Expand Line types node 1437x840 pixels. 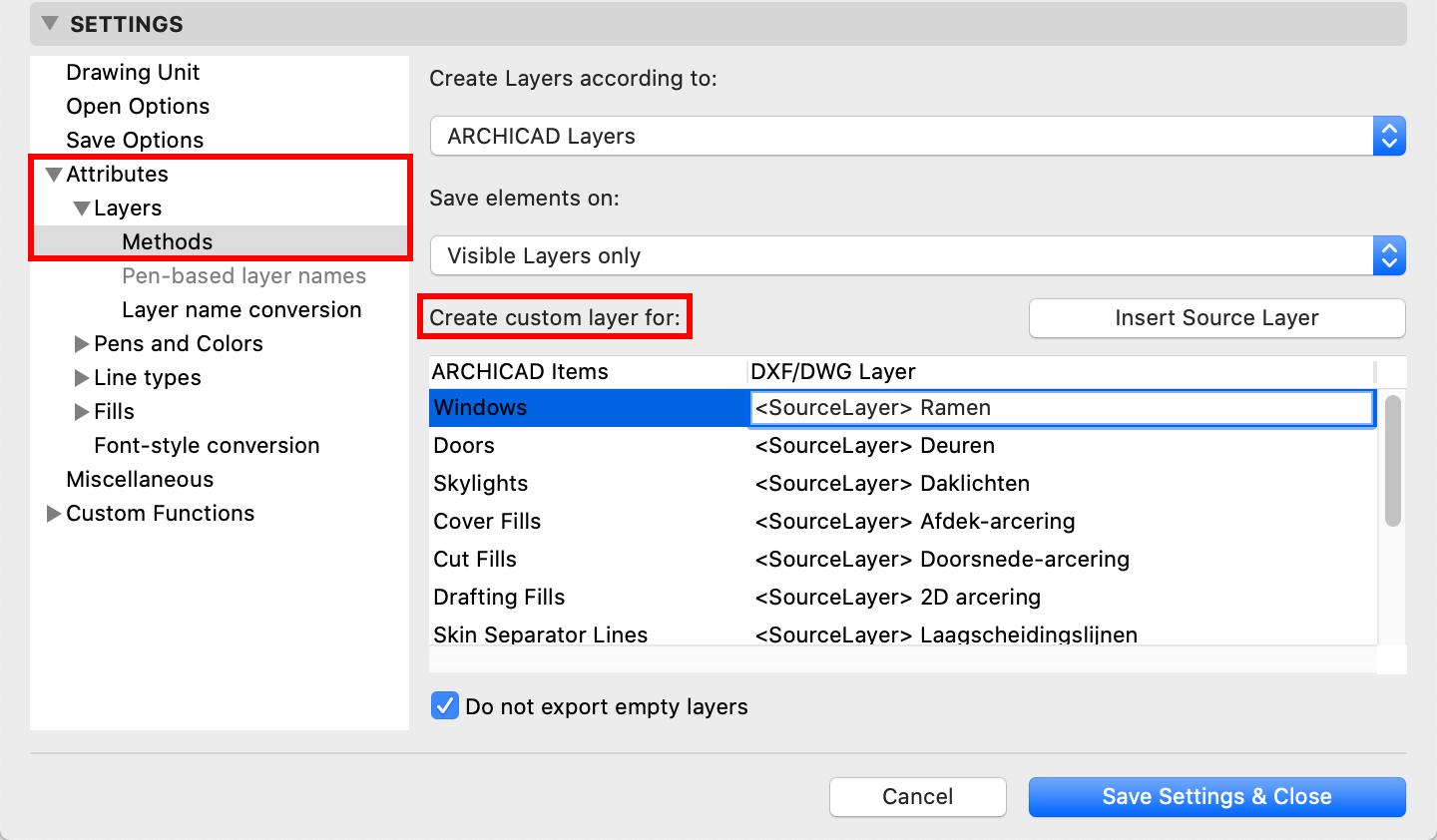pyautogui.click(x=82, y=377)
